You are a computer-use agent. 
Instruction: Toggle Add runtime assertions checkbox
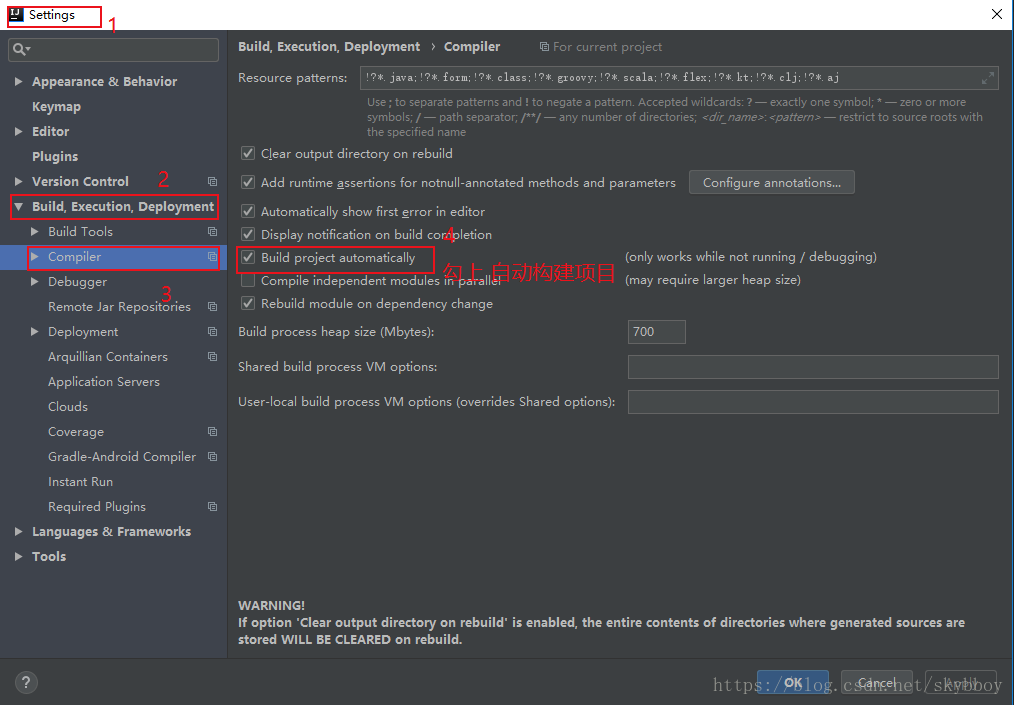coord(248,182)
